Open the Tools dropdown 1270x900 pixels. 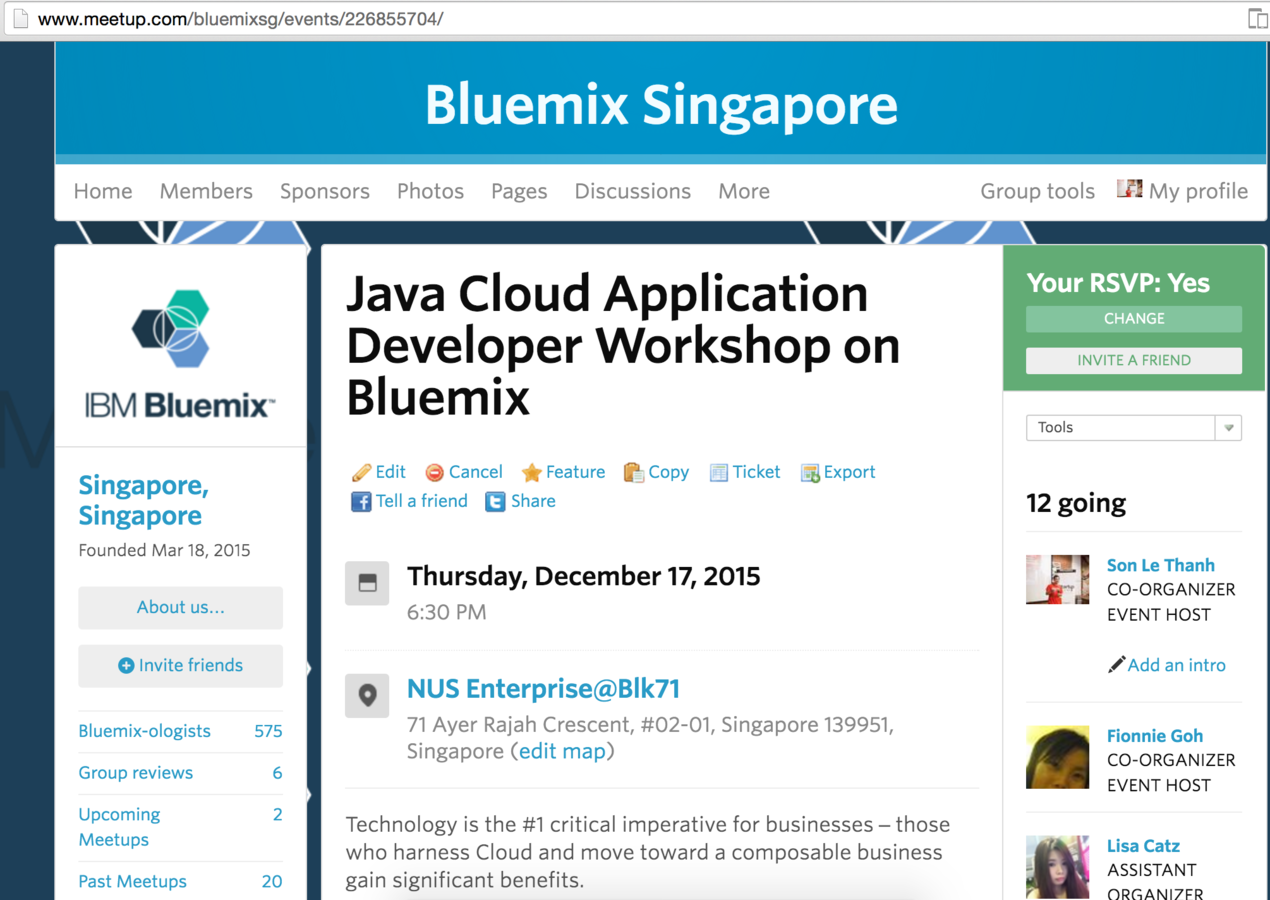(x=1134, y=427)
